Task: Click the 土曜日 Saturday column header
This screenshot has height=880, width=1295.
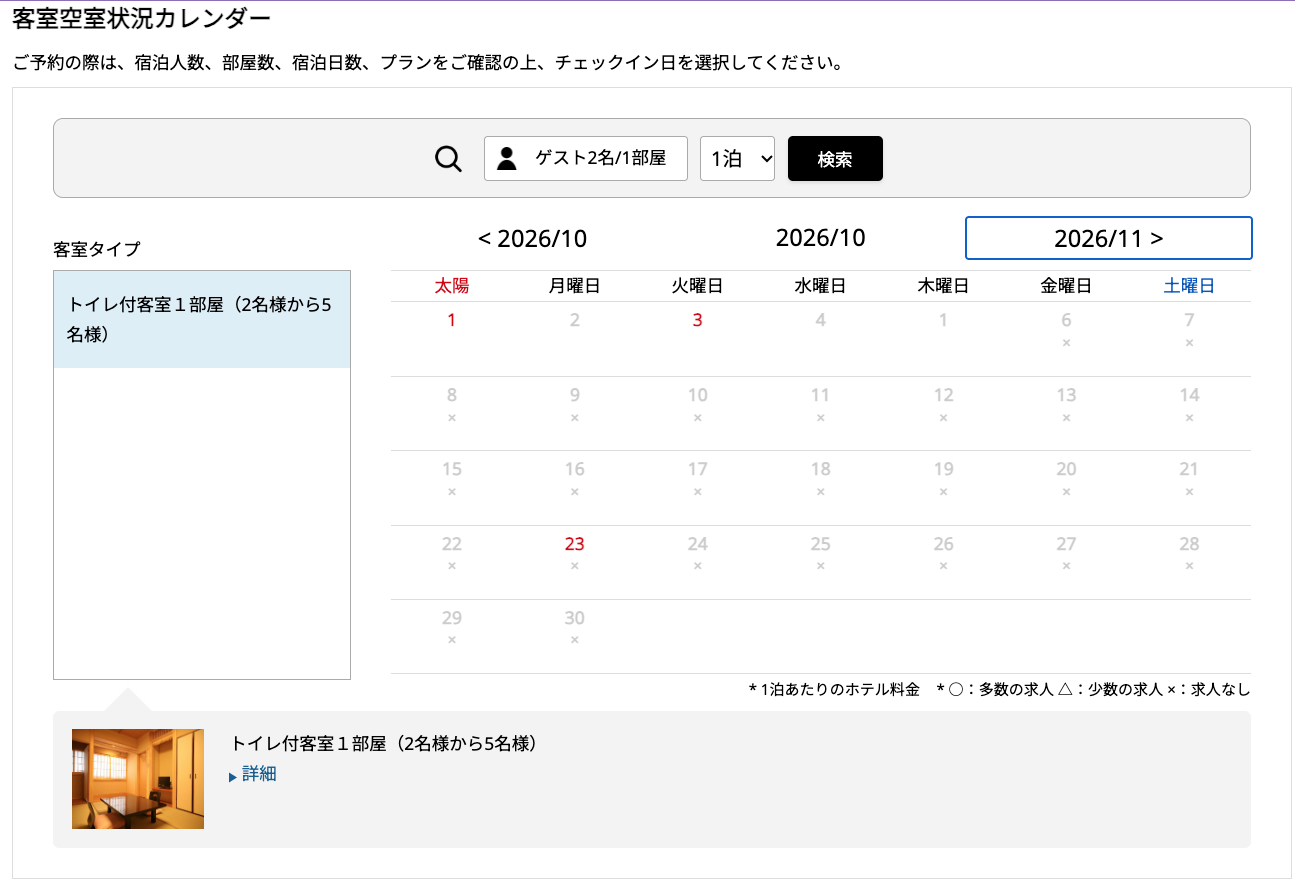Action: click(1190, 286)
